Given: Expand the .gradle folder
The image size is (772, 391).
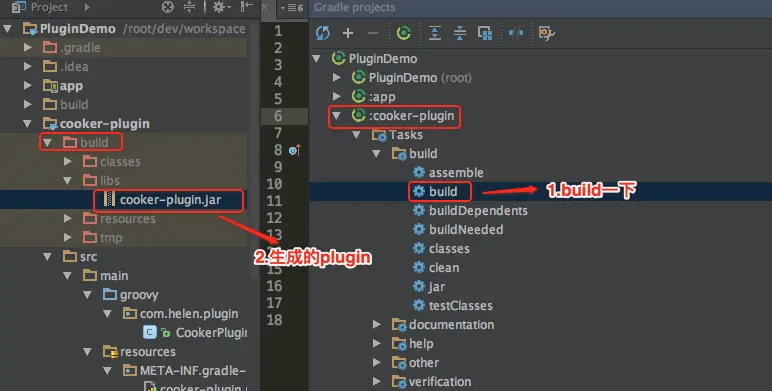Looking at the screenshot, I should click(28, 47).
